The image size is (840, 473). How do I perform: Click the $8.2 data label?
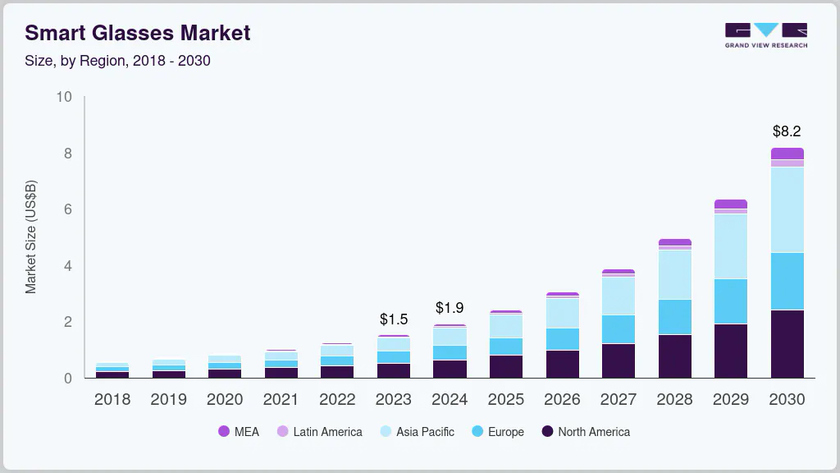click(x=787, y=131)
